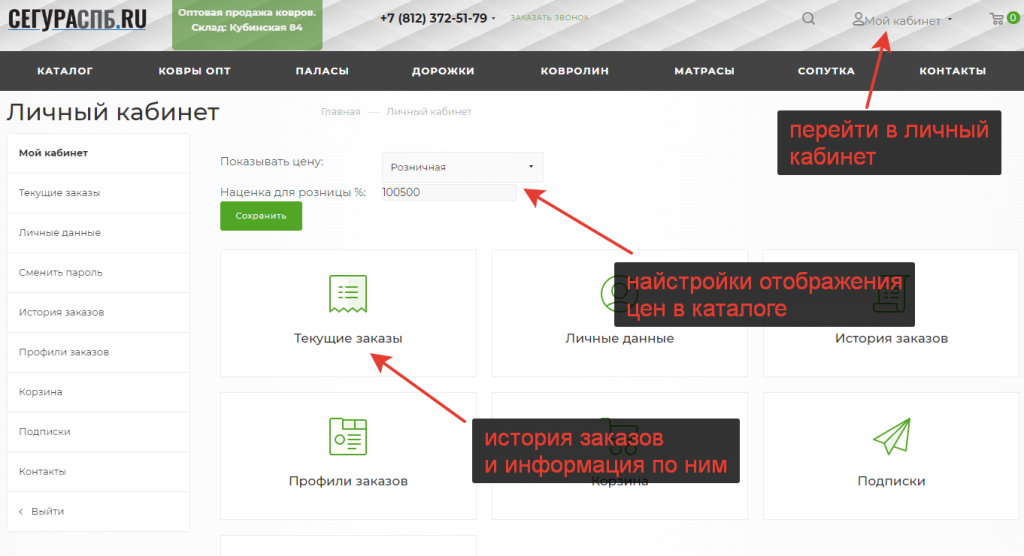The height and width of the screenshot is (556, 1024).
Task: Click the Текущие заказы receipt icon
Action: 348,293
